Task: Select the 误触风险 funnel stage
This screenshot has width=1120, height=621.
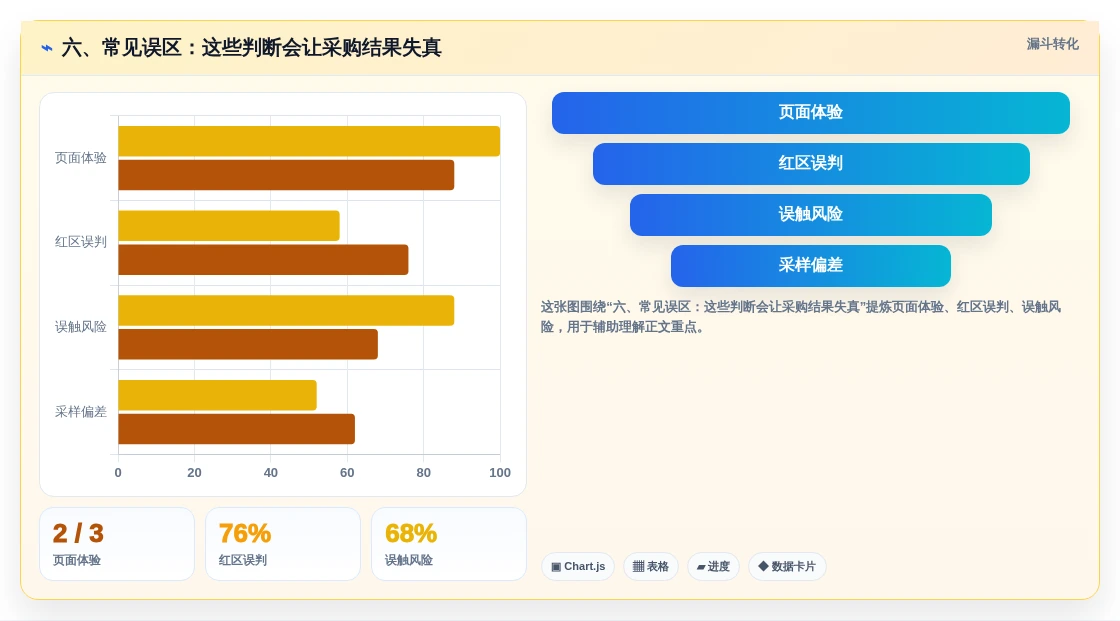Action: pos(811,215)
